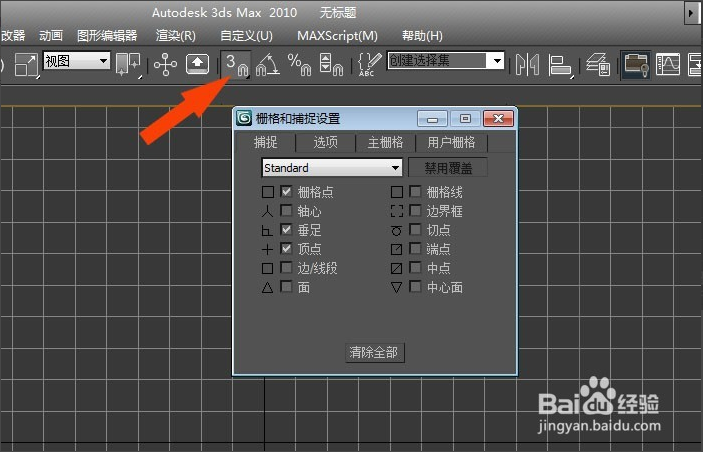Switch to the 主栅格 tab

pos(385,143)
